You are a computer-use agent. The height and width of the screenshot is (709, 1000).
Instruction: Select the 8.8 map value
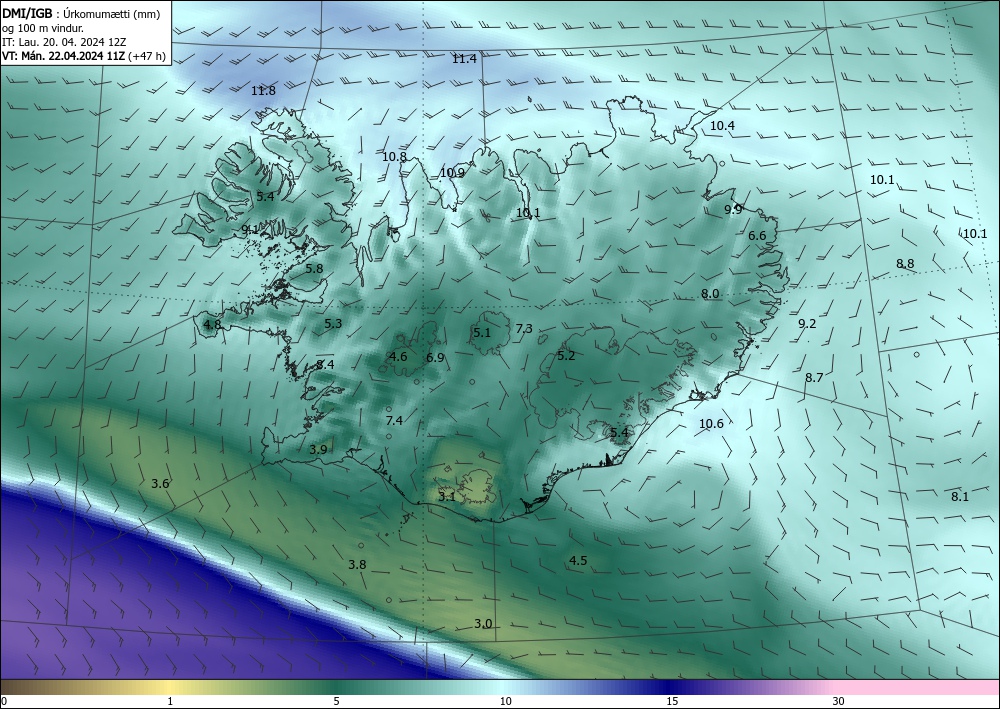pos(905,263)
